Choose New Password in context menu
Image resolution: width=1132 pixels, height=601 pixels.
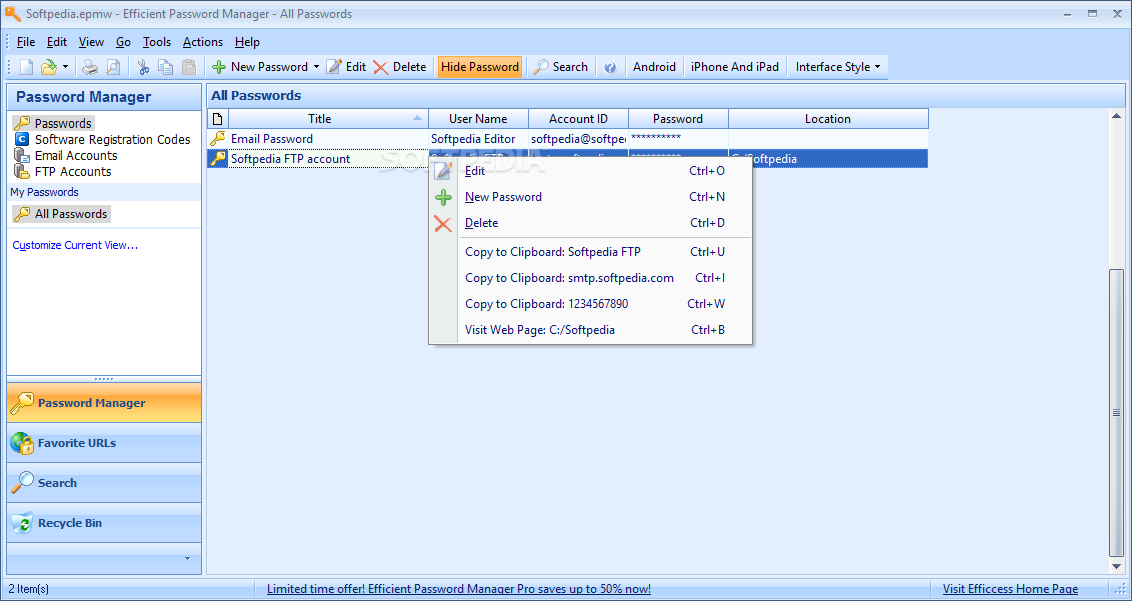[x=591, y=197]
